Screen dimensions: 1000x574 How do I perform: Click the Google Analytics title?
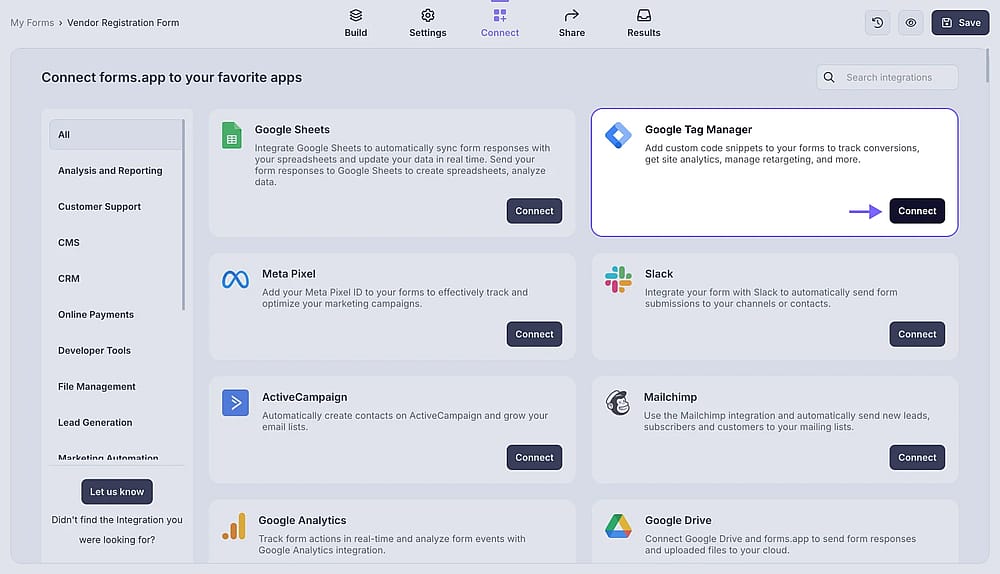[302, 520]
